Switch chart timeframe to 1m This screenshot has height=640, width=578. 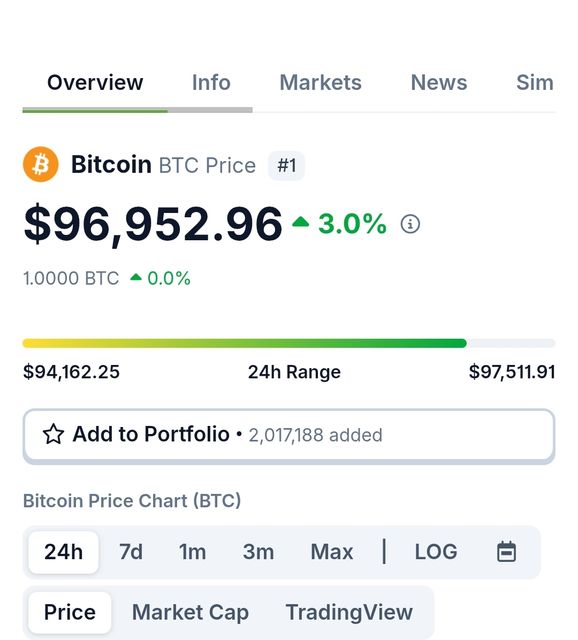192,552
